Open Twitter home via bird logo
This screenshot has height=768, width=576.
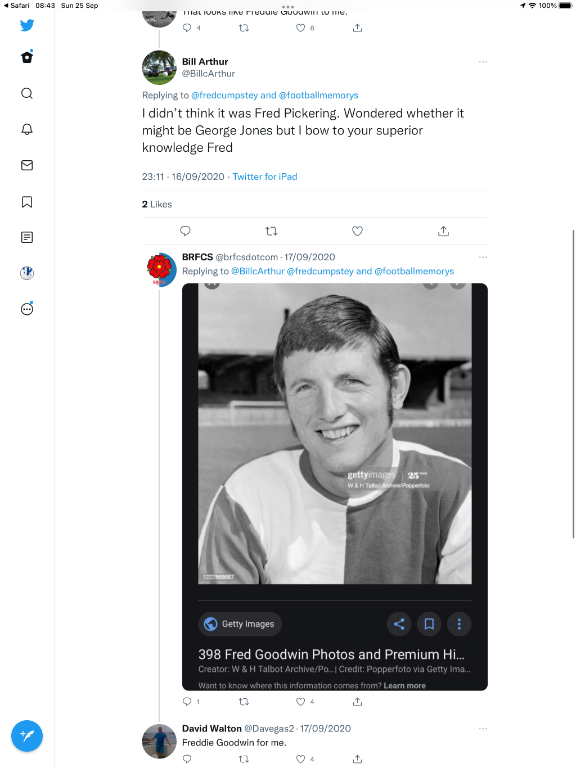(x=27, y=25)
